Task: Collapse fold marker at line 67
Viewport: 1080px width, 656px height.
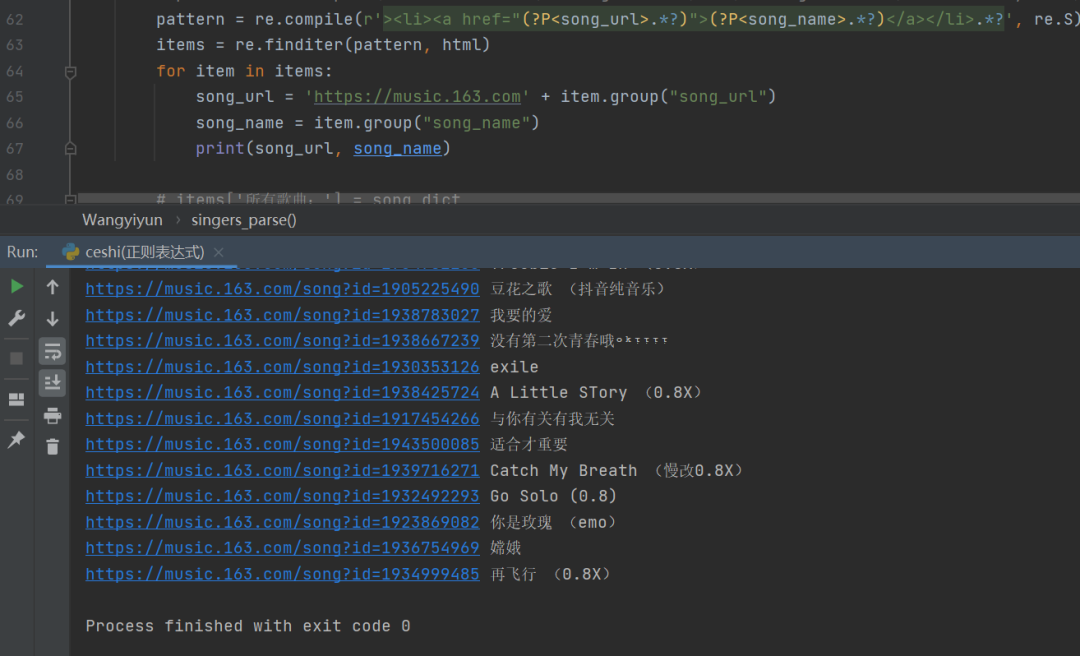Action: click(x=70, y=148)
